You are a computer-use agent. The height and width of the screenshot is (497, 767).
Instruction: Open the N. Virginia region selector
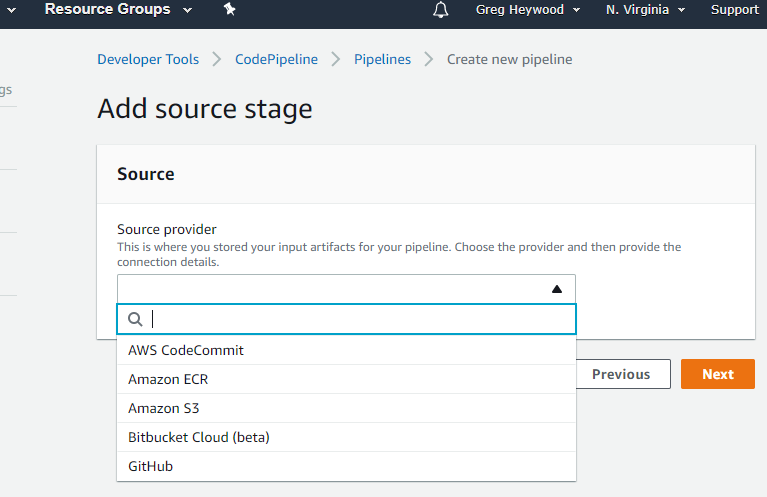coord(645,10)
